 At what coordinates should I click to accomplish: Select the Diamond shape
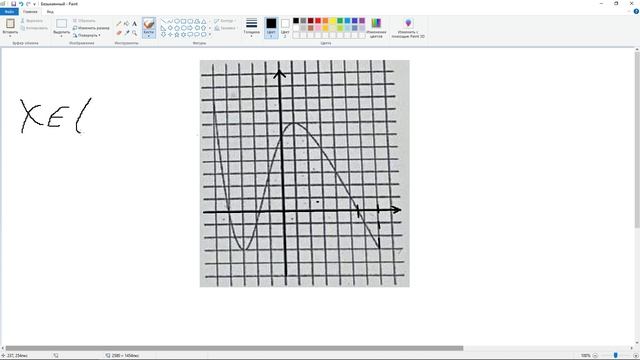(170, 28)
